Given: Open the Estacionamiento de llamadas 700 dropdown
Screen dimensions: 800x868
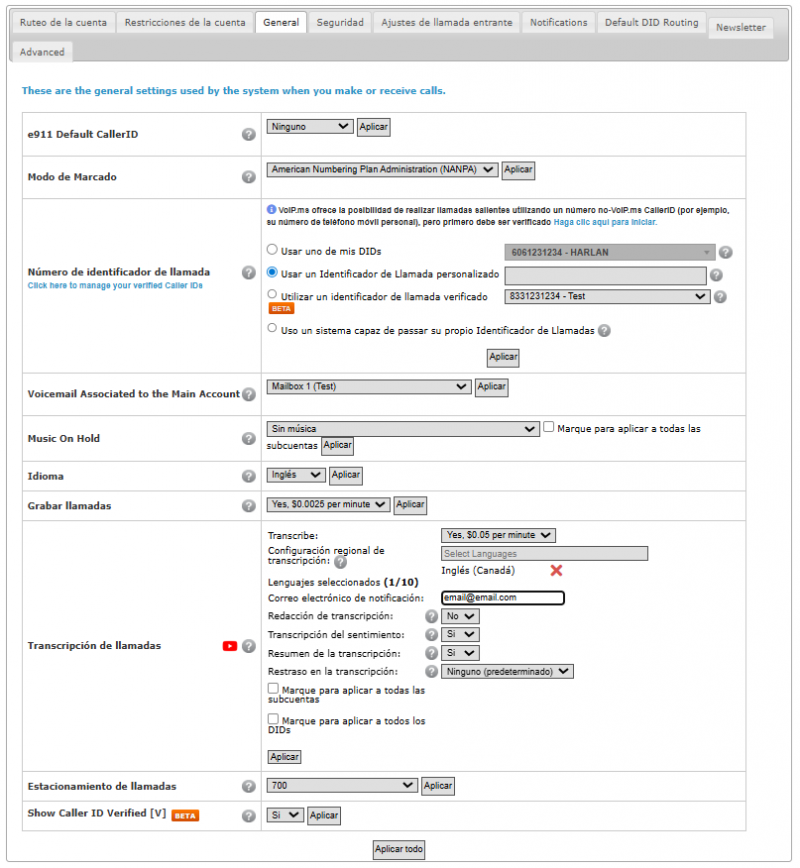Looking at the screenshot, I should click(x=342, y=786).
